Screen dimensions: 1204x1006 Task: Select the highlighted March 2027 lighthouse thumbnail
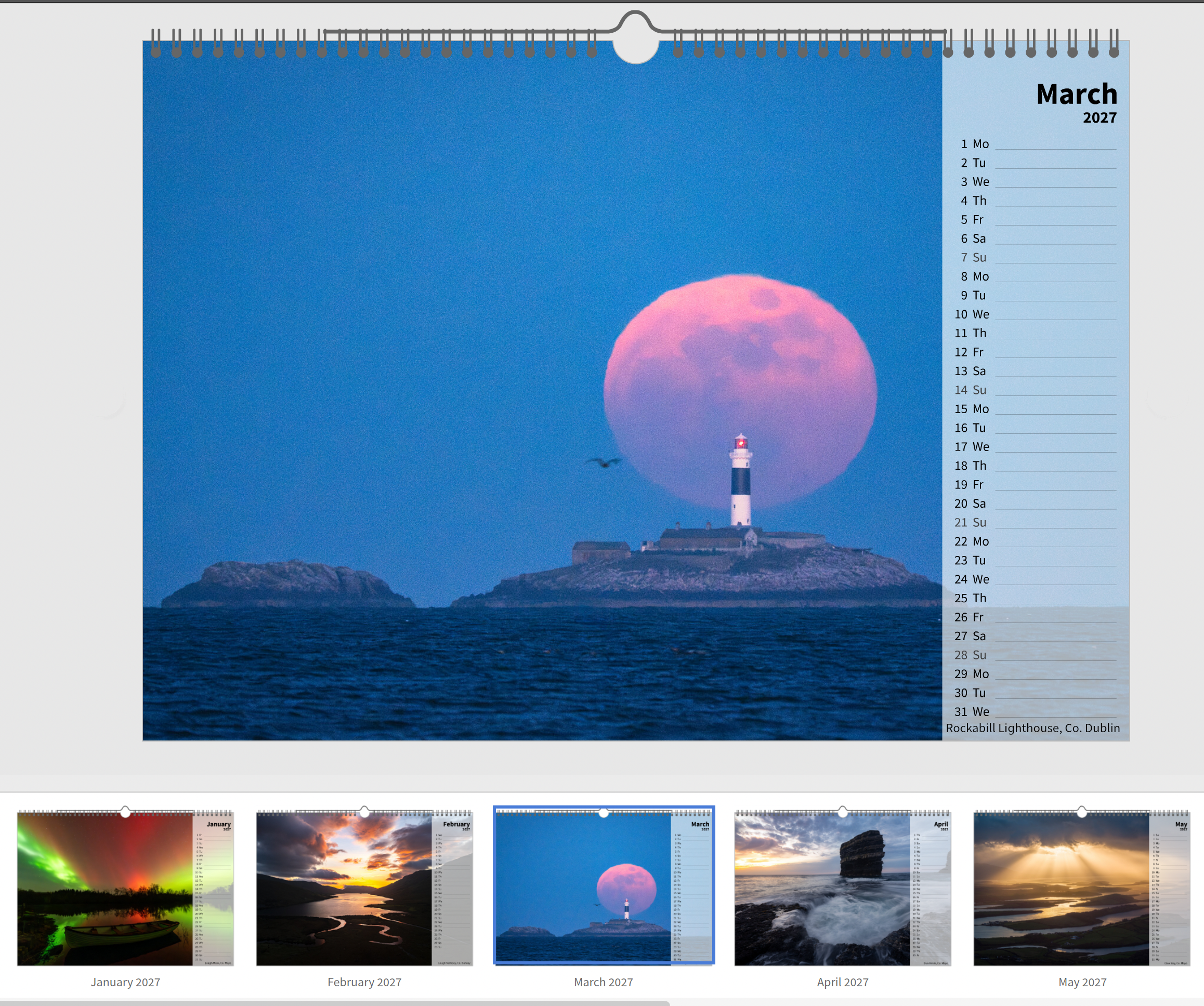coord(604,885)
